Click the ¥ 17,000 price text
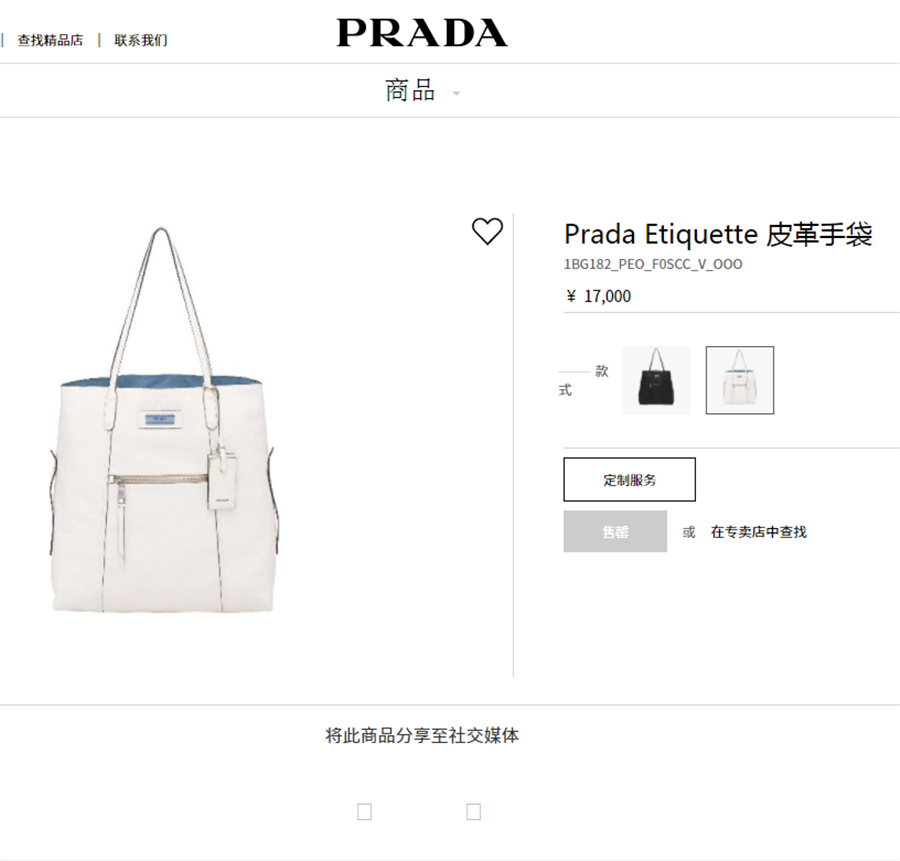The width and height of the screenshot is (900, 861). [599, 296]
